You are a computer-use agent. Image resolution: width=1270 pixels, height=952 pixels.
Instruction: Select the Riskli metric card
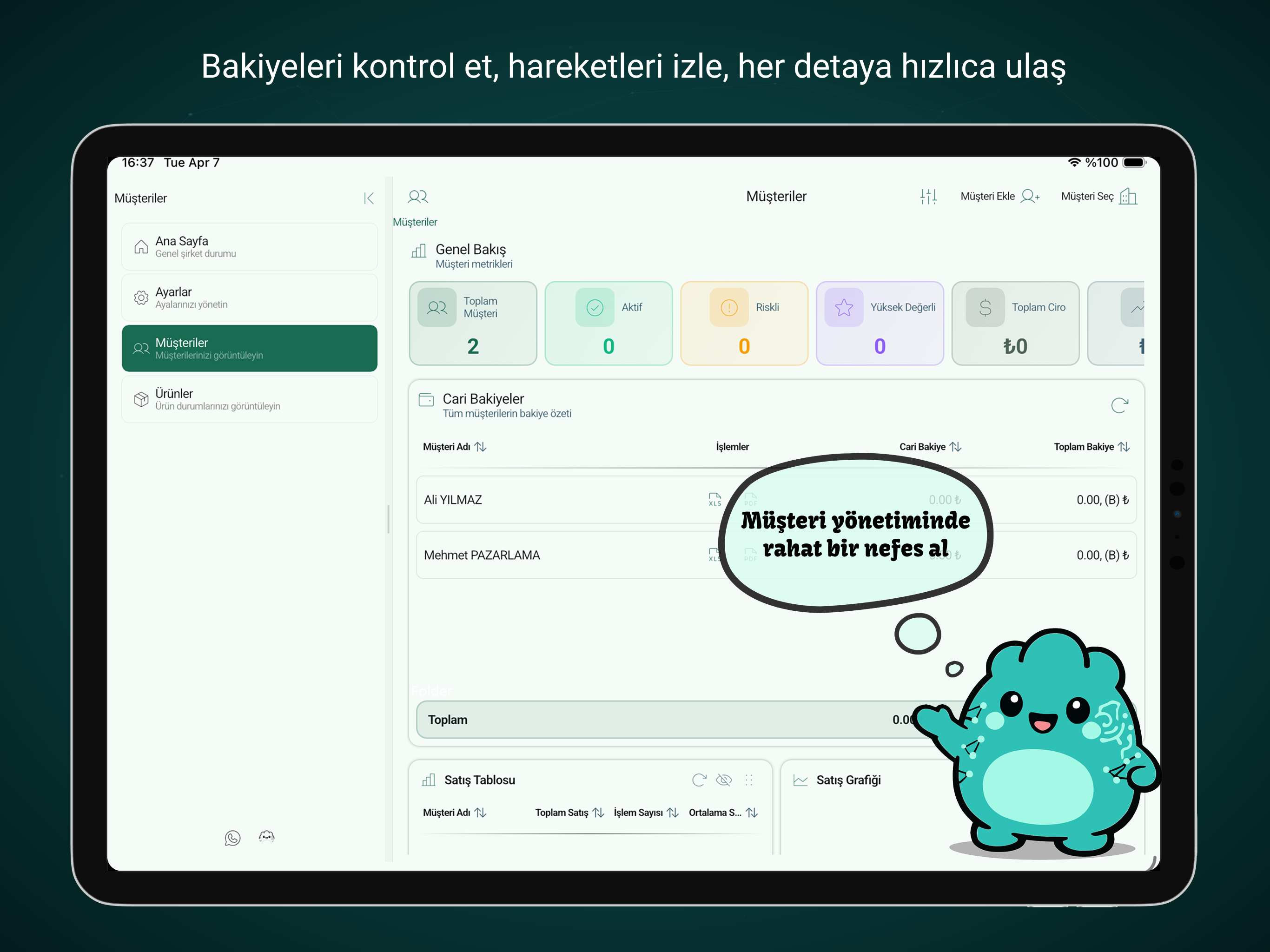point(744,323)
